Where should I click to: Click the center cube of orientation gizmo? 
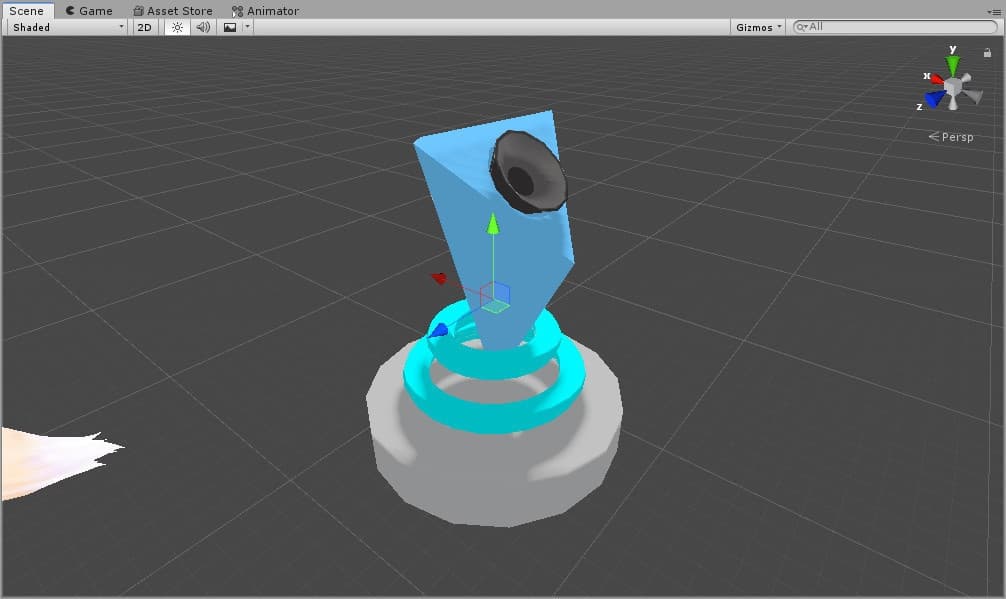coord(953,86)
